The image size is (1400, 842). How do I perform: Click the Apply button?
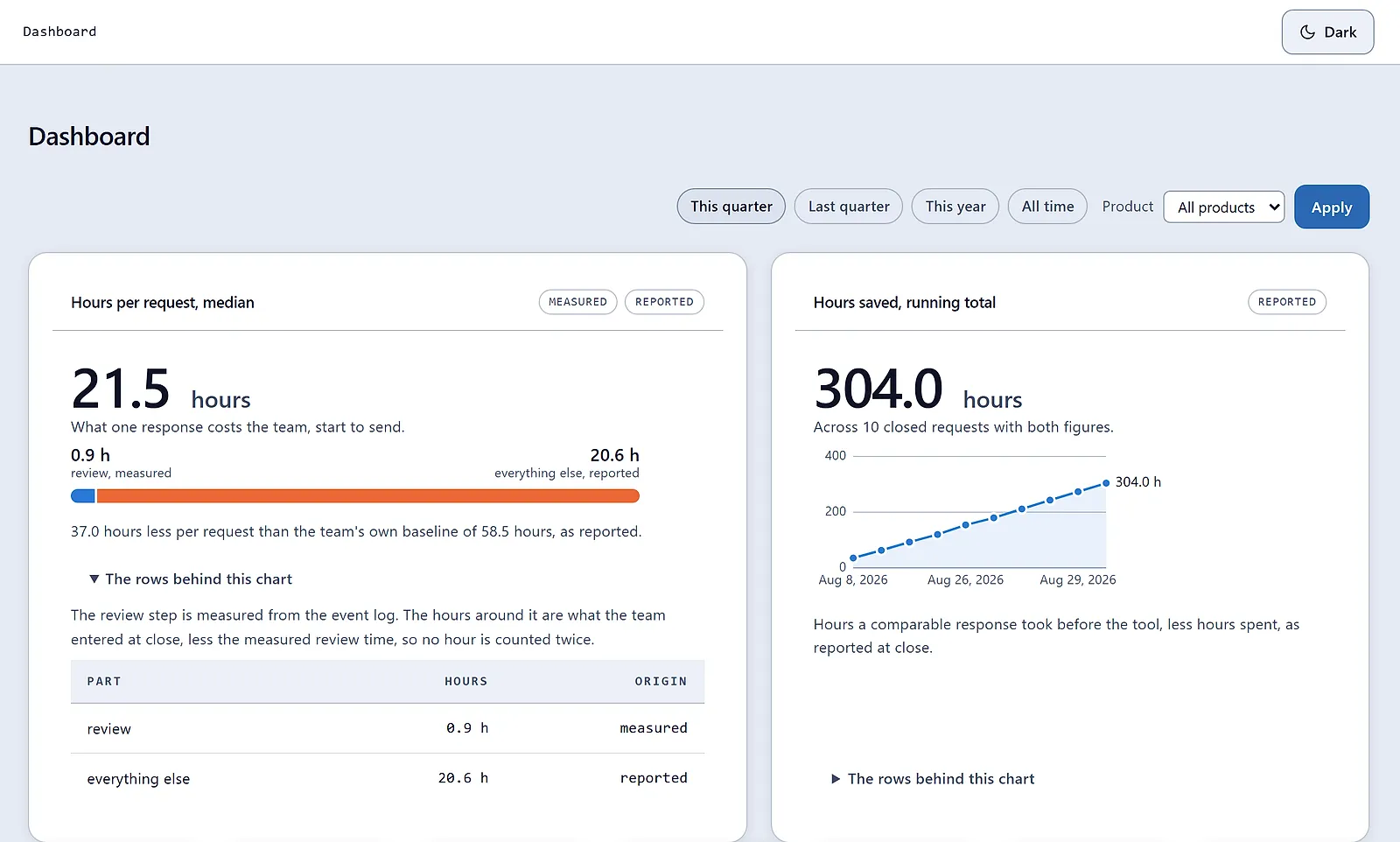[1332, 207]
